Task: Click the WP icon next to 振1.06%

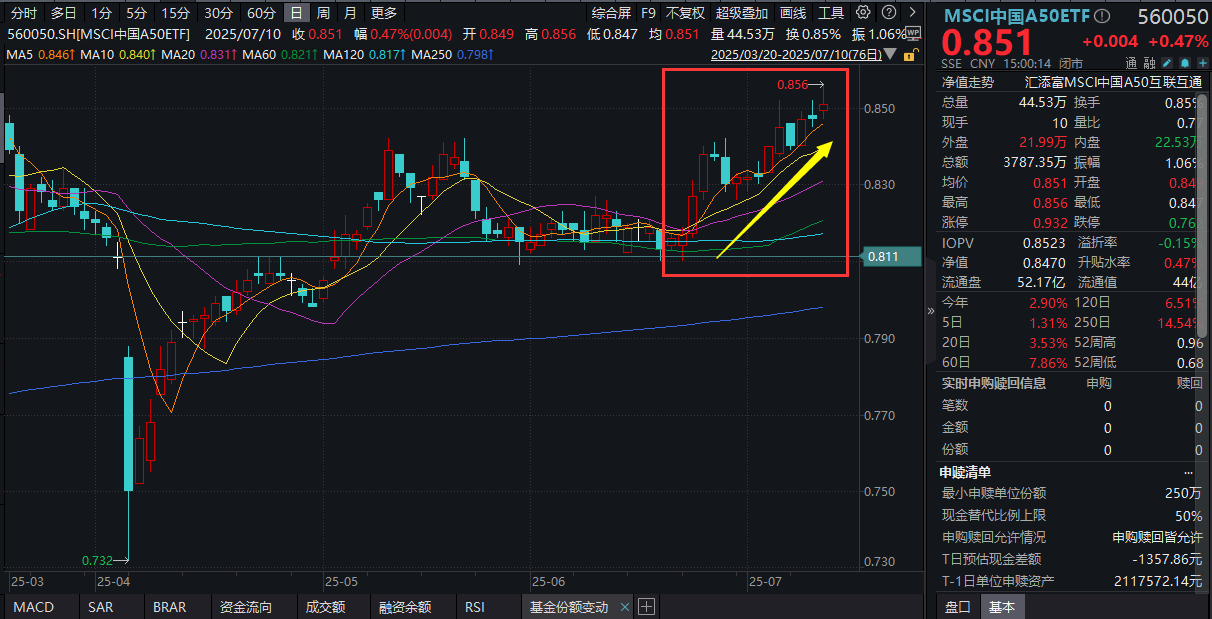Action: click(x=913, y=33)
